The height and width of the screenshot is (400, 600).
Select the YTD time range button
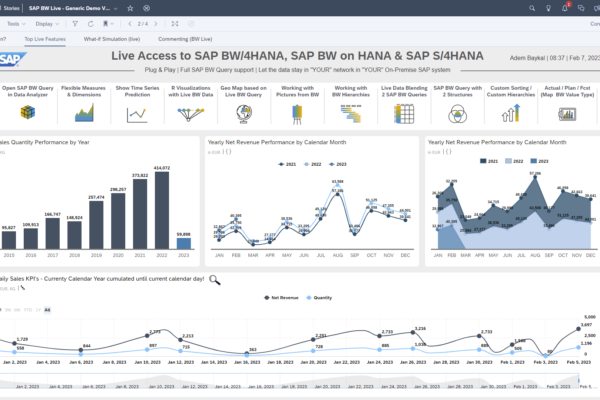pyautogui.click(x=28, y=310)
